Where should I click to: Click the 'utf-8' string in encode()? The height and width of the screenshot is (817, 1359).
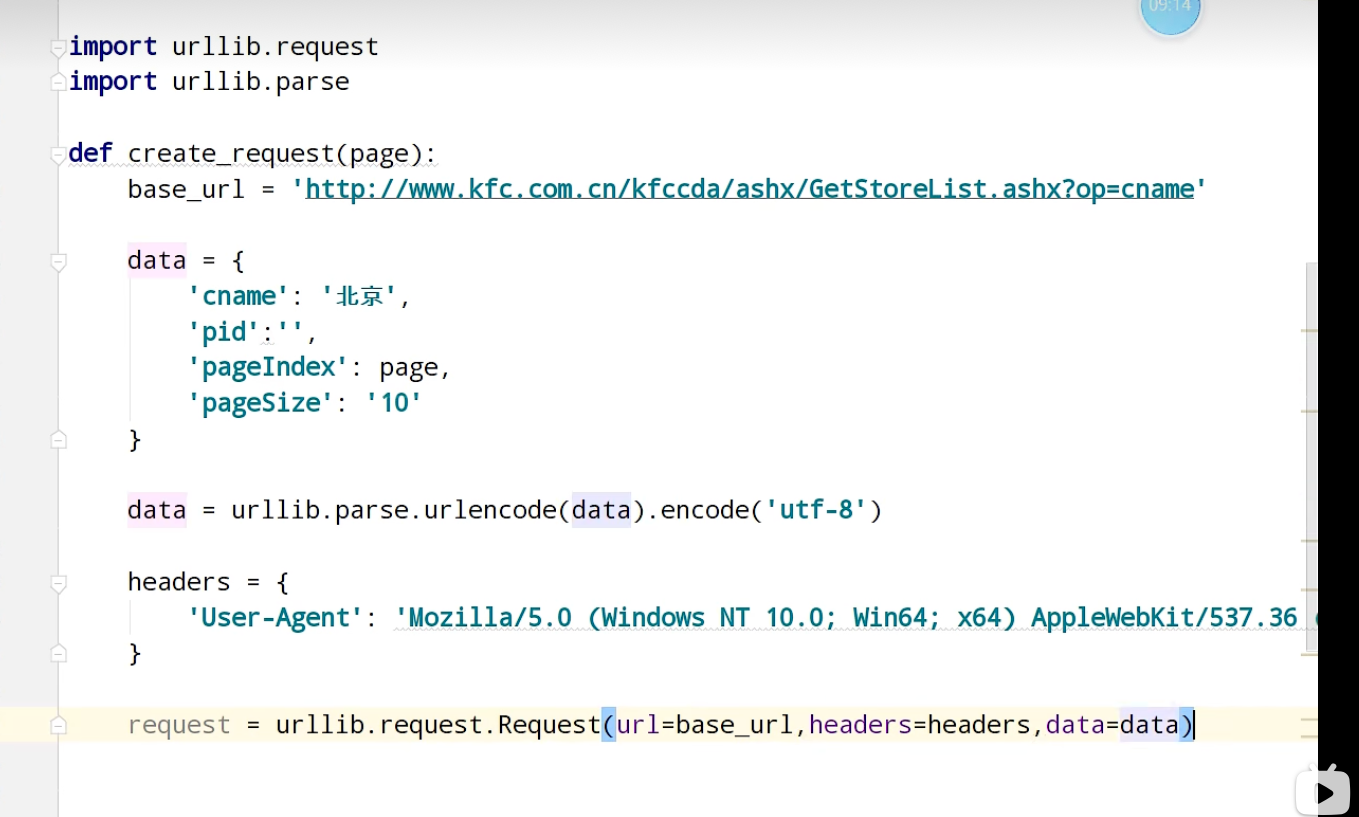(x=816, y=510)
